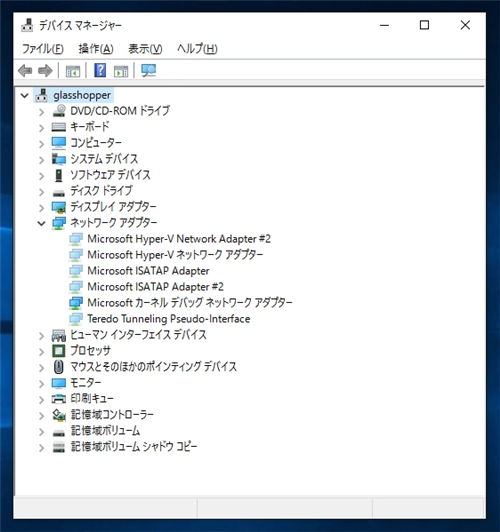Screen dimensions: 500x532
Task: Show/hide console tree toolbar icon
Action: click(73, 71)
